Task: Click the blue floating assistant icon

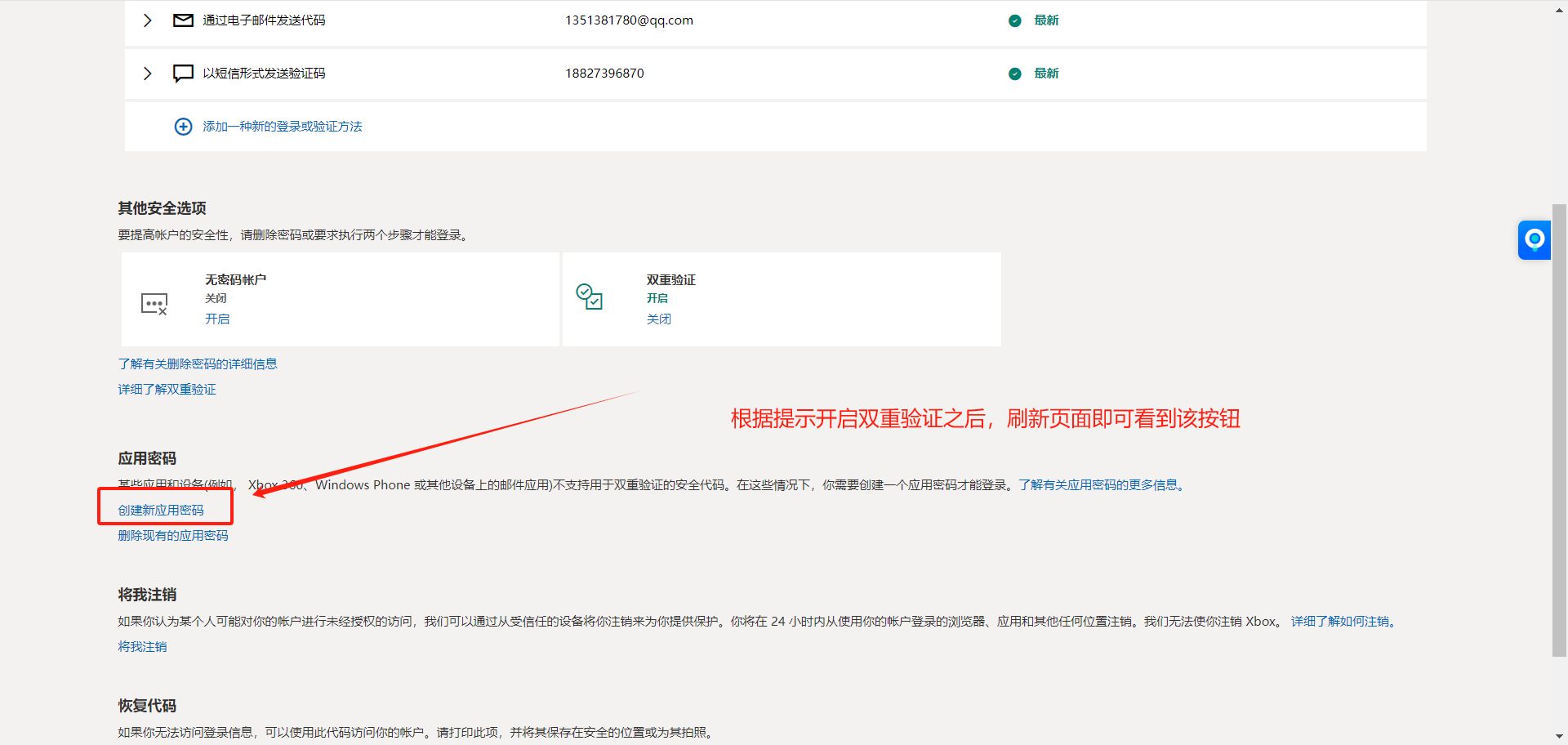Action: click(x=1535, y=239)
